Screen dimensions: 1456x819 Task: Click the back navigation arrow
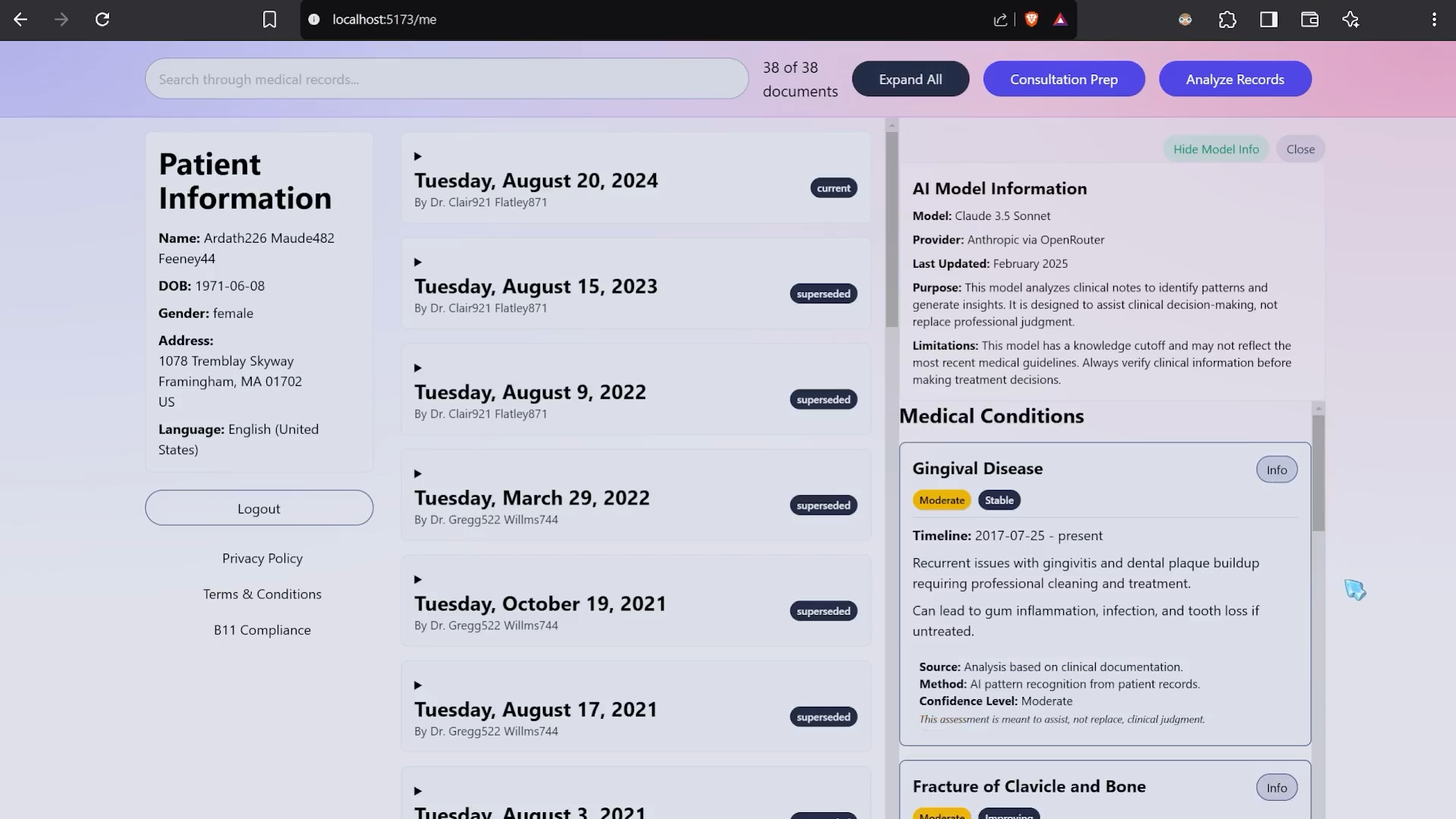pyautogui.click(x=20, y=20)
